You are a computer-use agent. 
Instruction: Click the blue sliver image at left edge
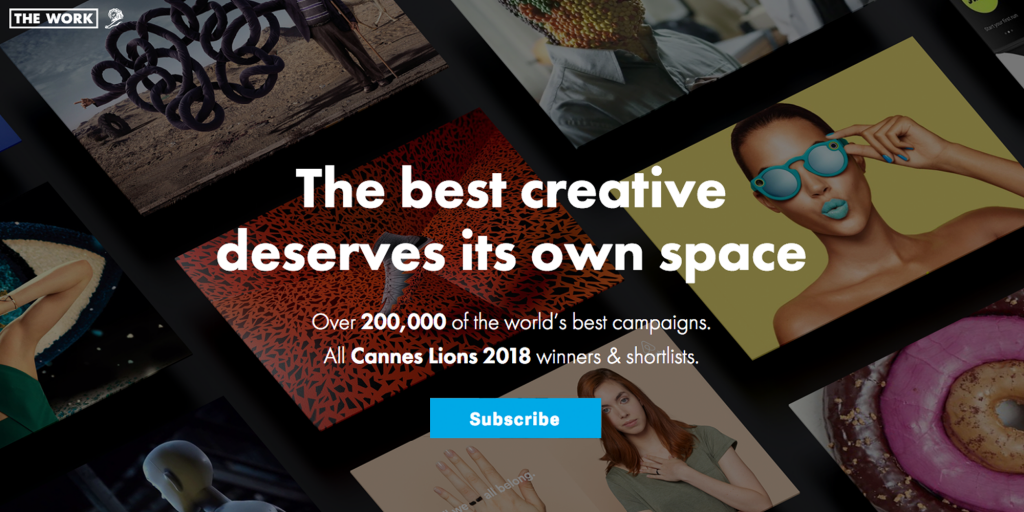coord(8,134)
